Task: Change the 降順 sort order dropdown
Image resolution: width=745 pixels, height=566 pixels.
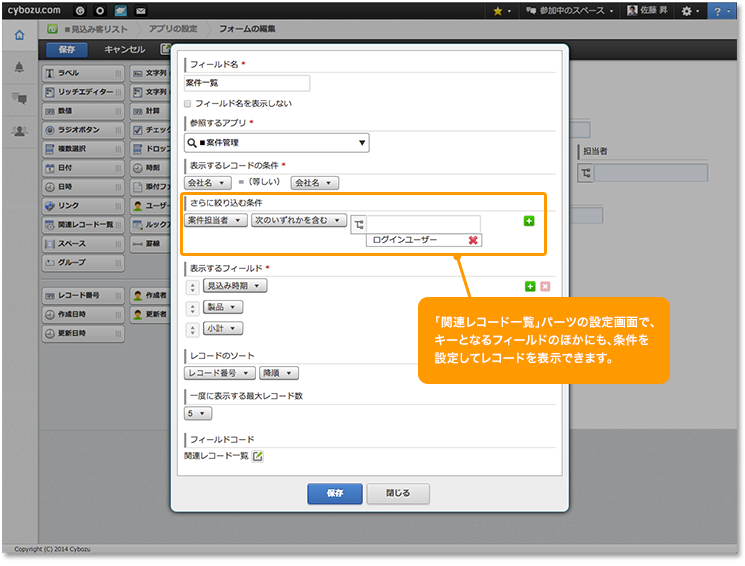Action: click(279, 373)
